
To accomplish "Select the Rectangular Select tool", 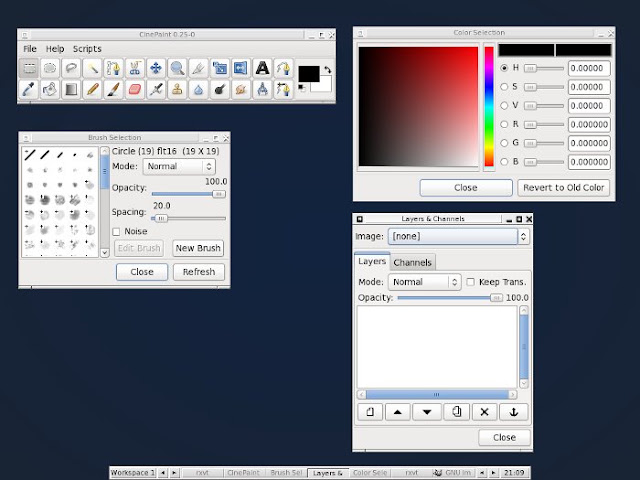I will point(29,68).
